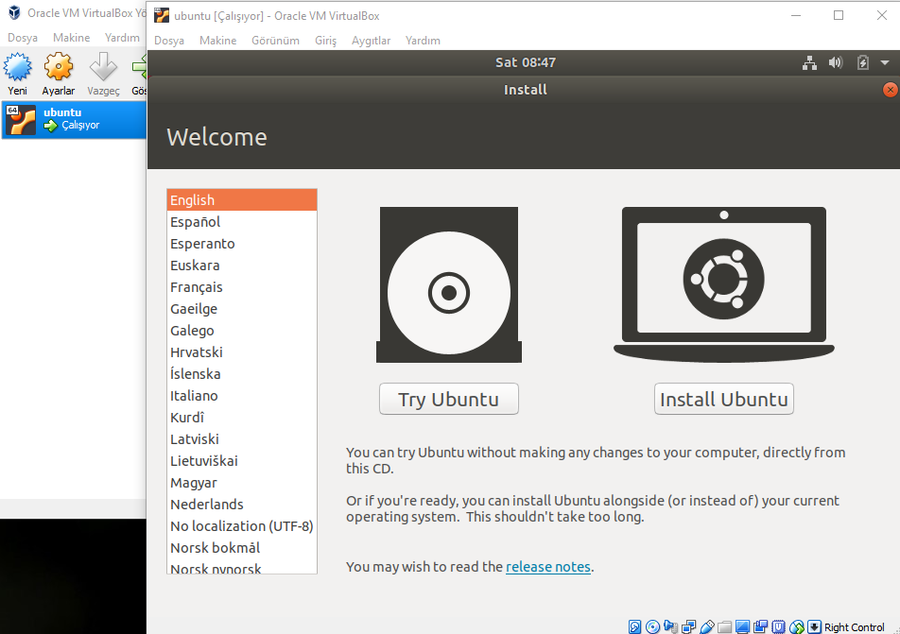
Task: Click the optical disc status icon
Action: click(x=653, y=627)
